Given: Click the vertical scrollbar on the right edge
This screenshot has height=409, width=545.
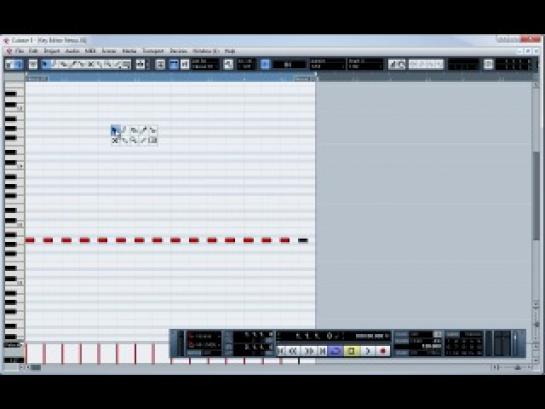Looking at the screenshot, I should tap(536, 195).
